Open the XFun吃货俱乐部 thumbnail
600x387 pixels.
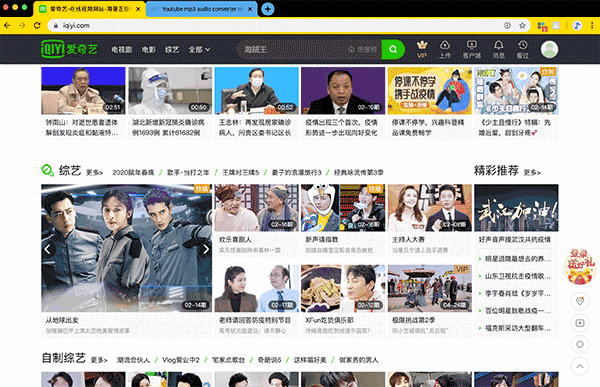(x=343, y=288)
